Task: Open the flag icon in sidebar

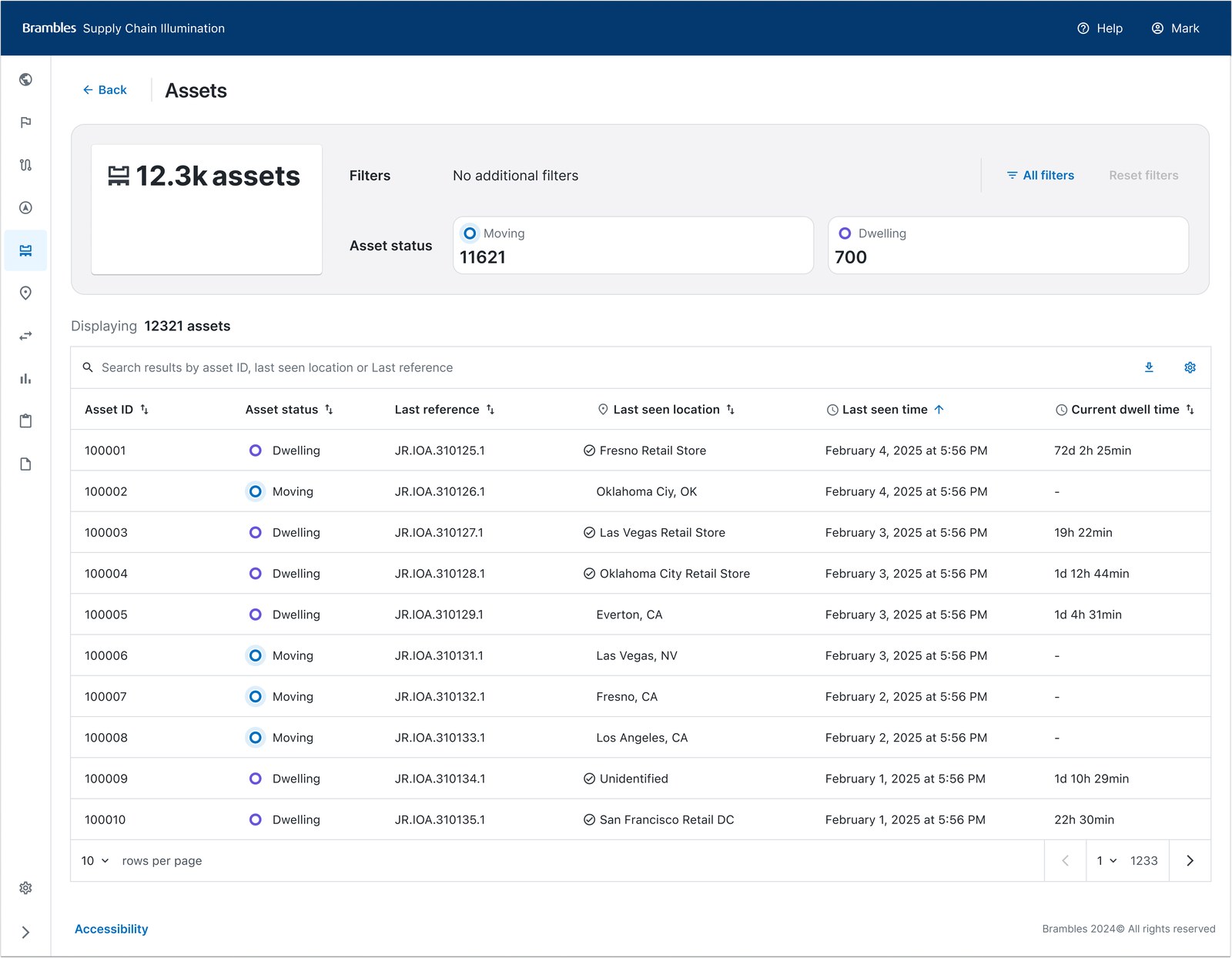Action: pyautogui.click(x=25, y=122)
